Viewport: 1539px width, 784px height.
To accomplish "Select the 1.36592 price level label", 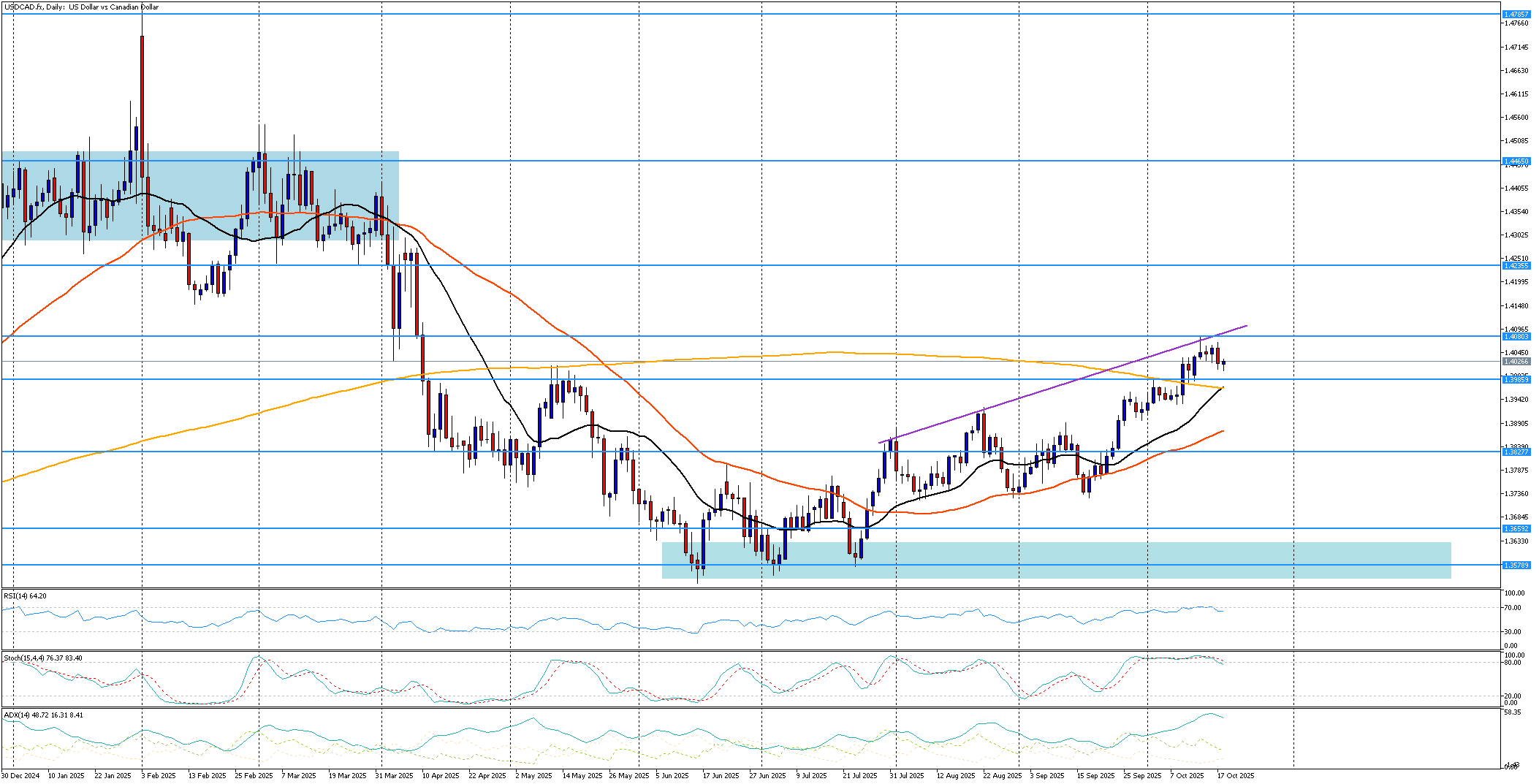I will click(x=1516, y=528).
